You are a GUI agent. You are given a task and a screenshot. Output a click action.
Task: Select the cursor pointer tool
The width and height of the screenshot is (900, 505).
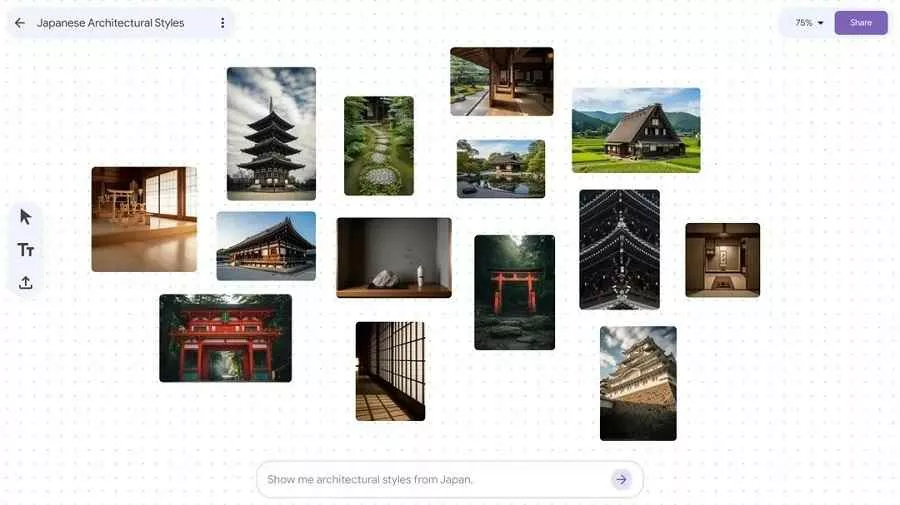tap(26, 217)
